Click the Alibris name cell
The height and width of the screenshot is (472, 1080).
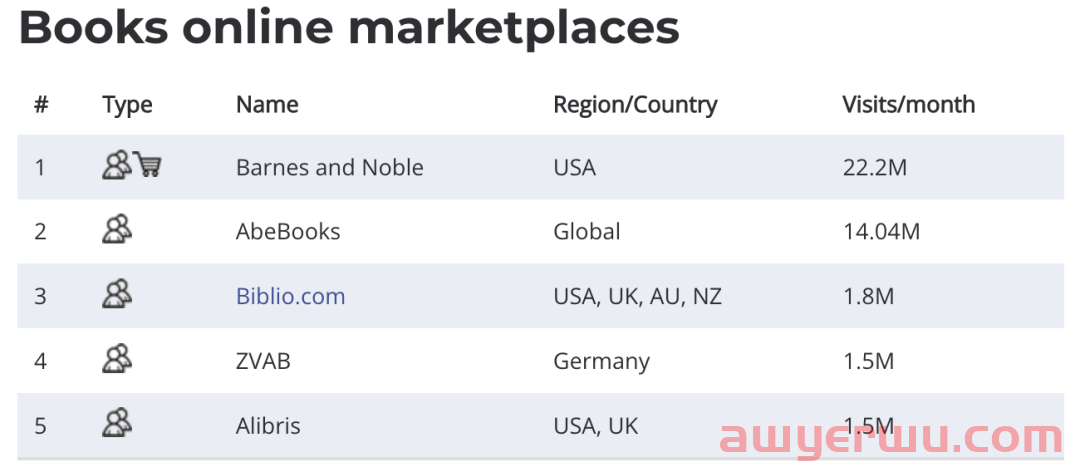click(x=268, y=426)
